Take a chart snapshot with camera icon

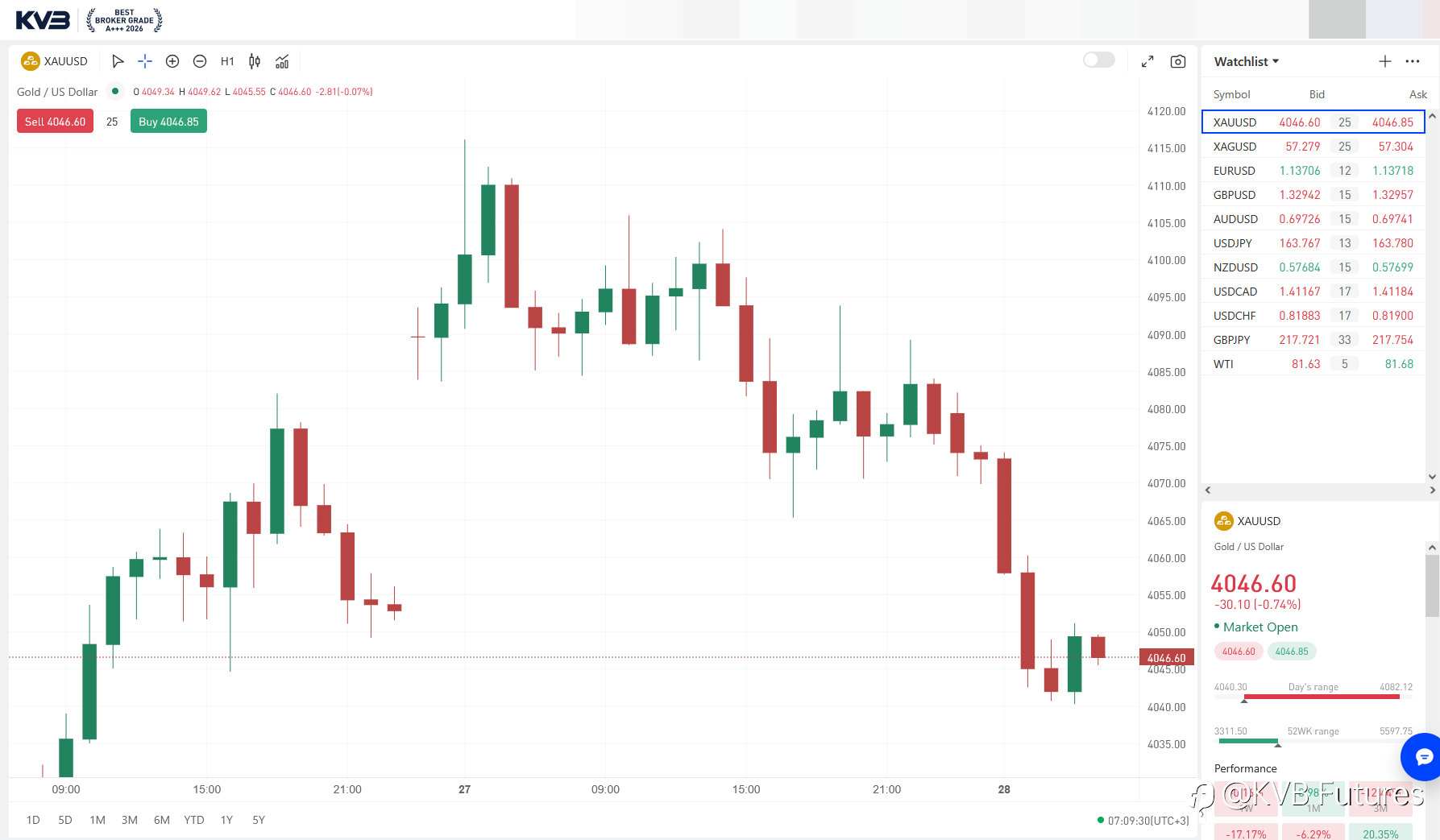1178,61
